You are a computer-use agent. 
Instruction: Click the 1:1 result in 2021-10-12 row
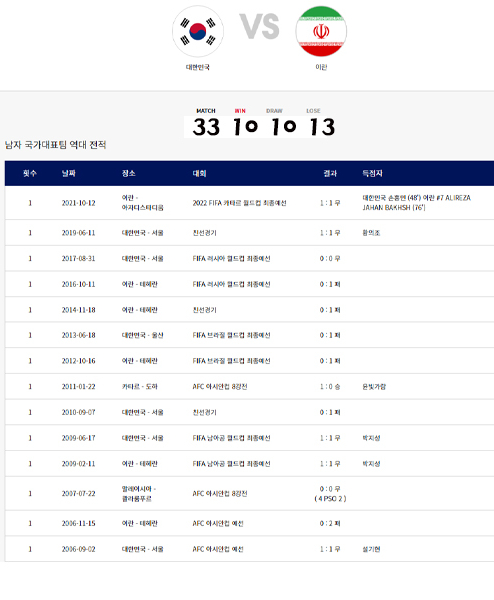(330, 203)
